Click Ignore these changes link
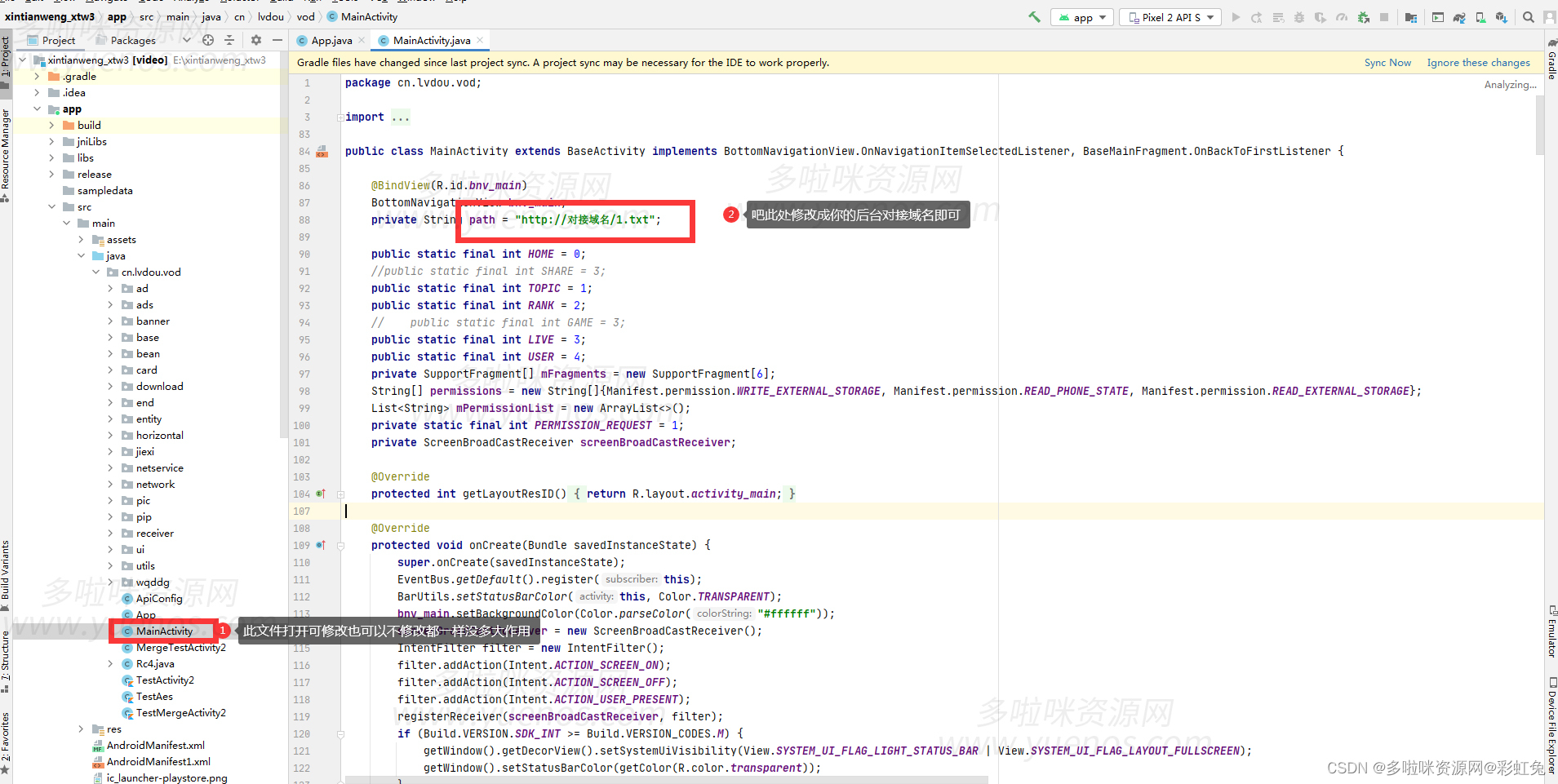The height and width of the screenshot is (784, 1558). pyautogui.click(x=1478, y=63)
